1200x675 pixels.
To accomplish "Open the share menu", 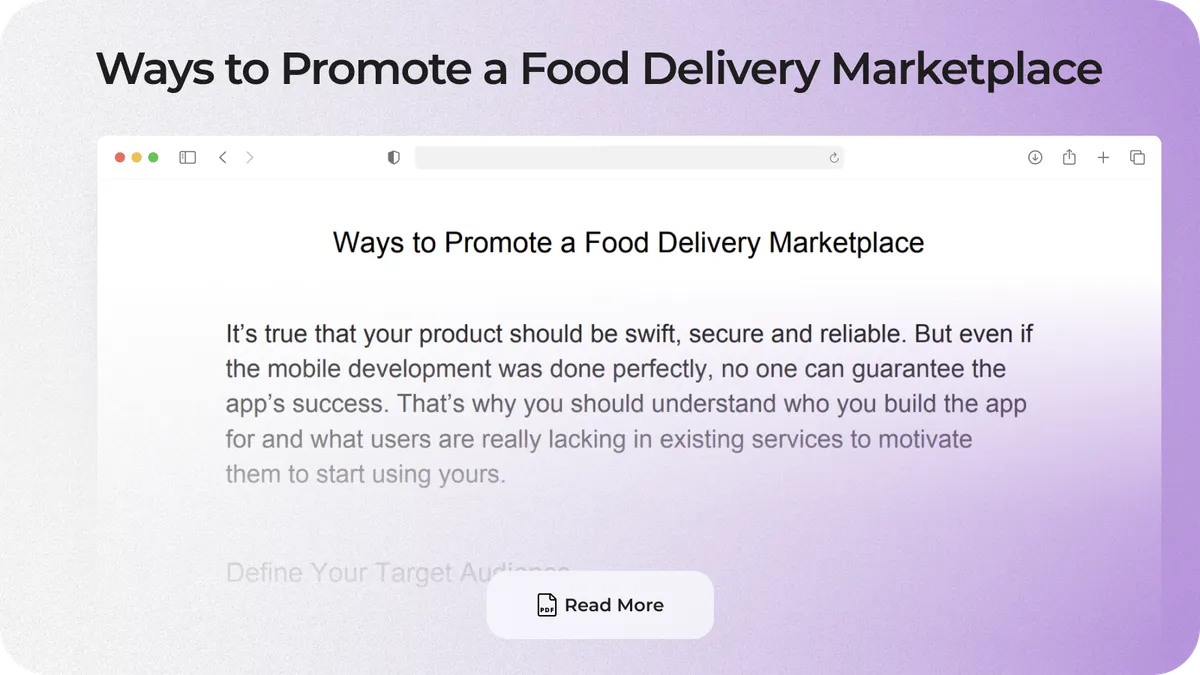I will tap(1069, 158).
